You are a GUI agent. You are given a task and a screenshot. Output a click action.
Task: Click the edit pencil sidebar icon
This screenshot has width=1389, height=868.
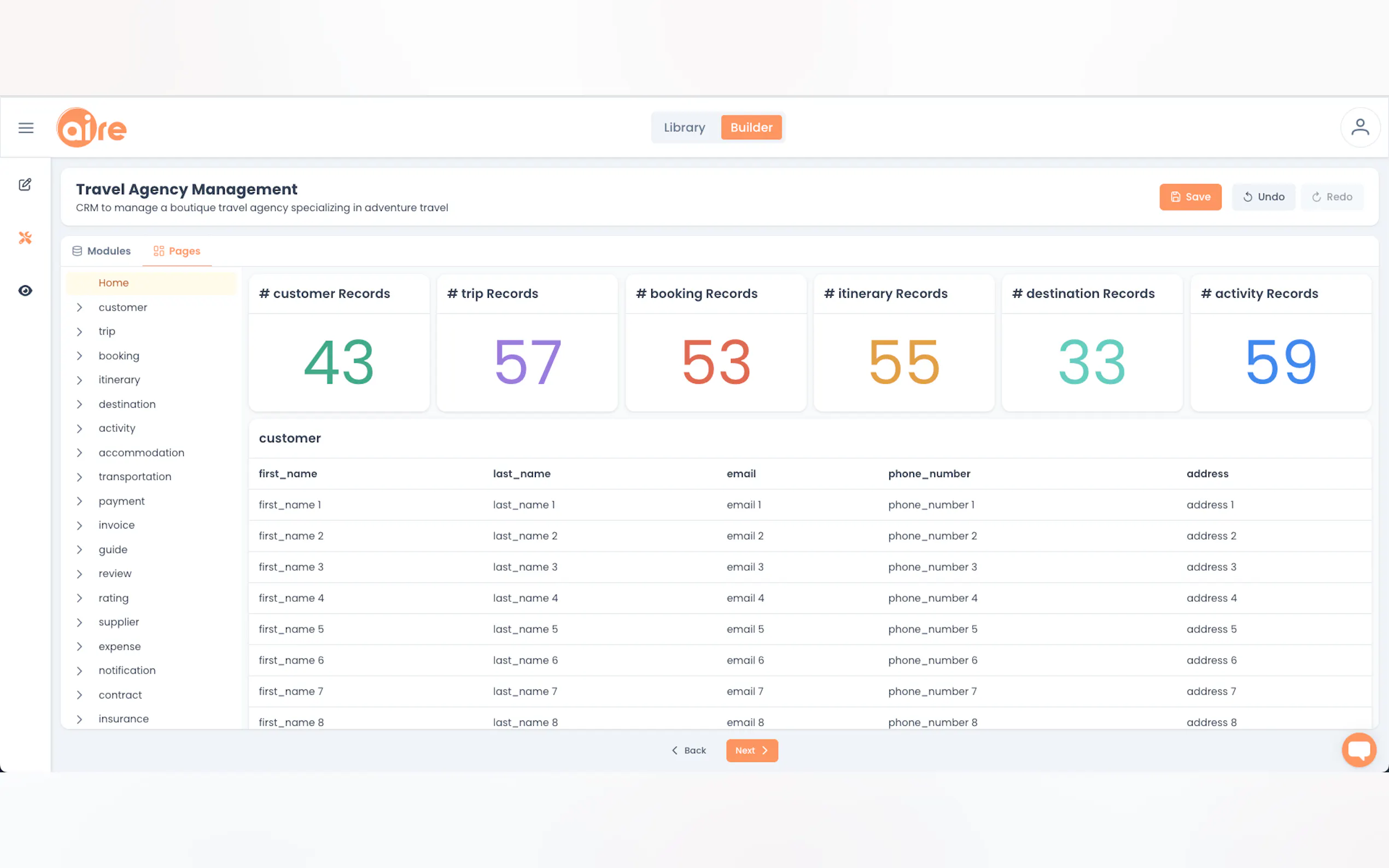(25, 185)
